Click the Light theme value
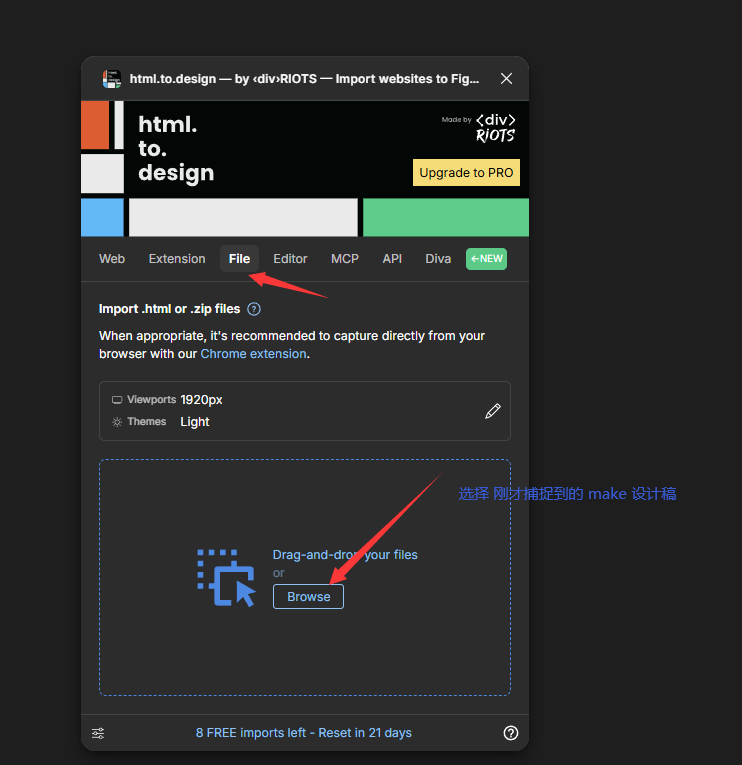The width and height of the screenshot is (742, 765). pos(195,422)
